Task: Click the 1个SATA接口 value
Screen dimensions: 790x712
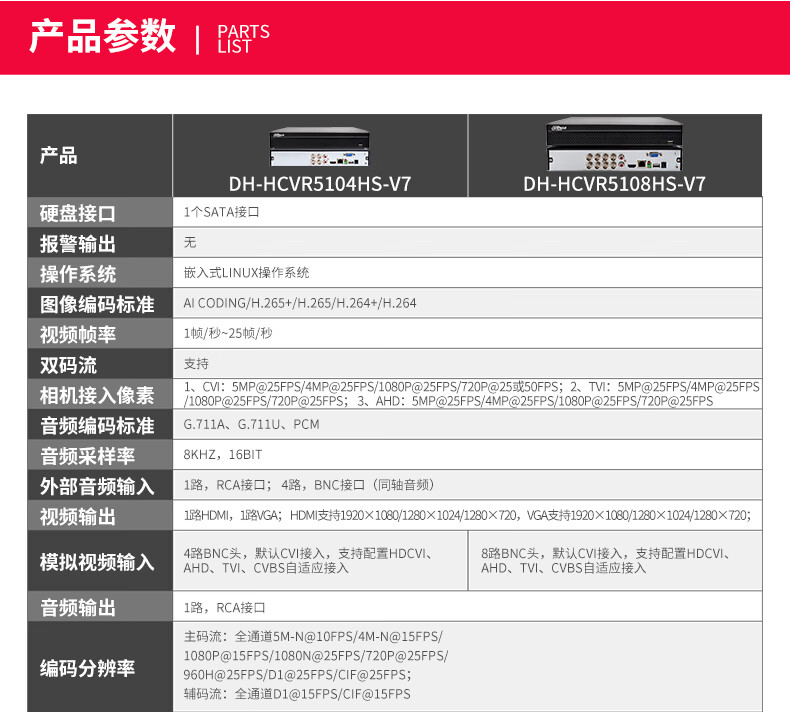Action: click(x=221, y=212)
